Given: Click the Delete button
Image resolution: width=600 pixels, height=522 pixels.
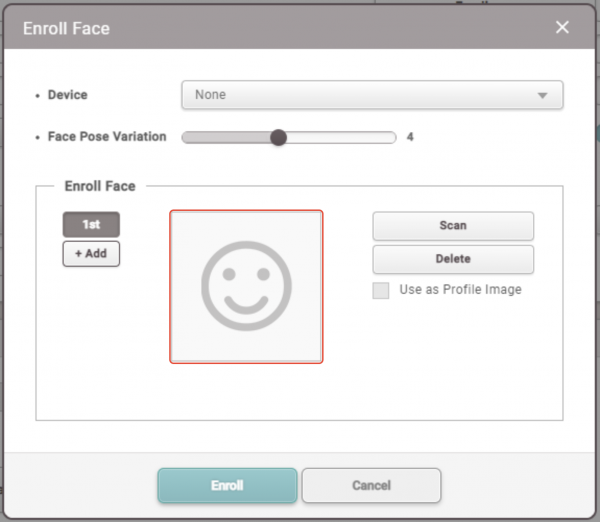Looking at the screenshot, I should coord(453,259).
